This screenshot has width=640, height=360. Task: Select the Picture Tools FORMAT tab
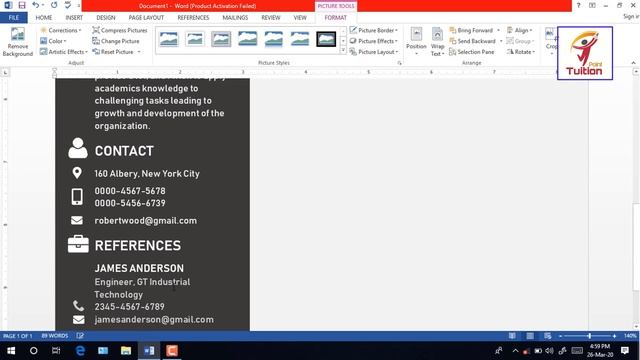pos(336,18)
